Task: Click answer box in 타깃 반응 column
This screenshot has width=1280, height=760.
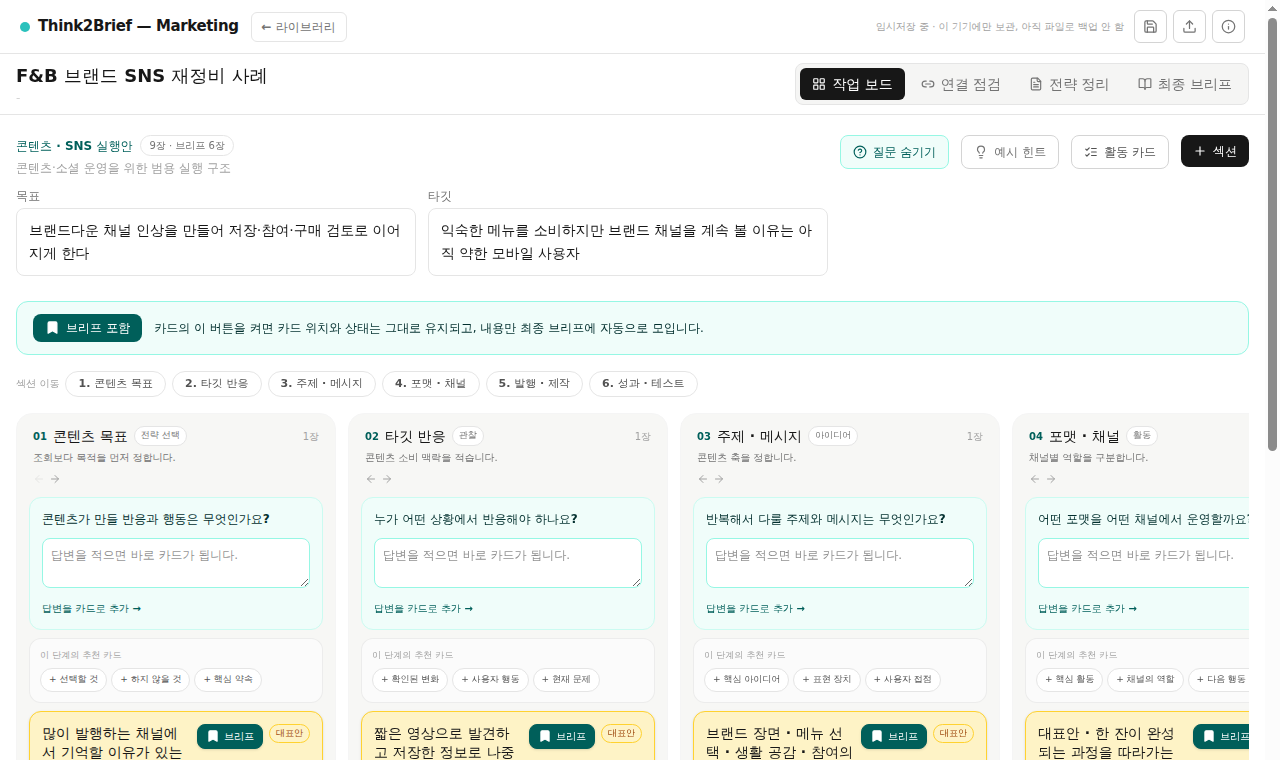Action: 508,563
